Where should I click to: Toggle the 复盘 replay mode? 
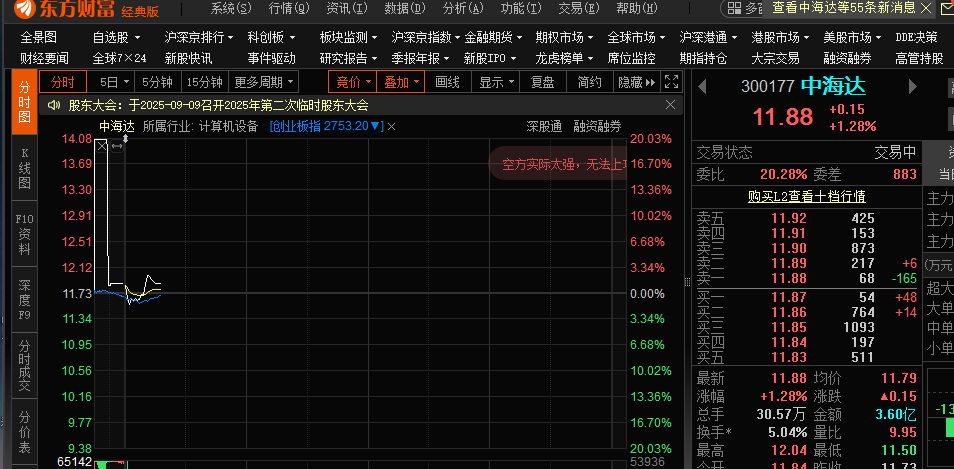pos(542,82)
